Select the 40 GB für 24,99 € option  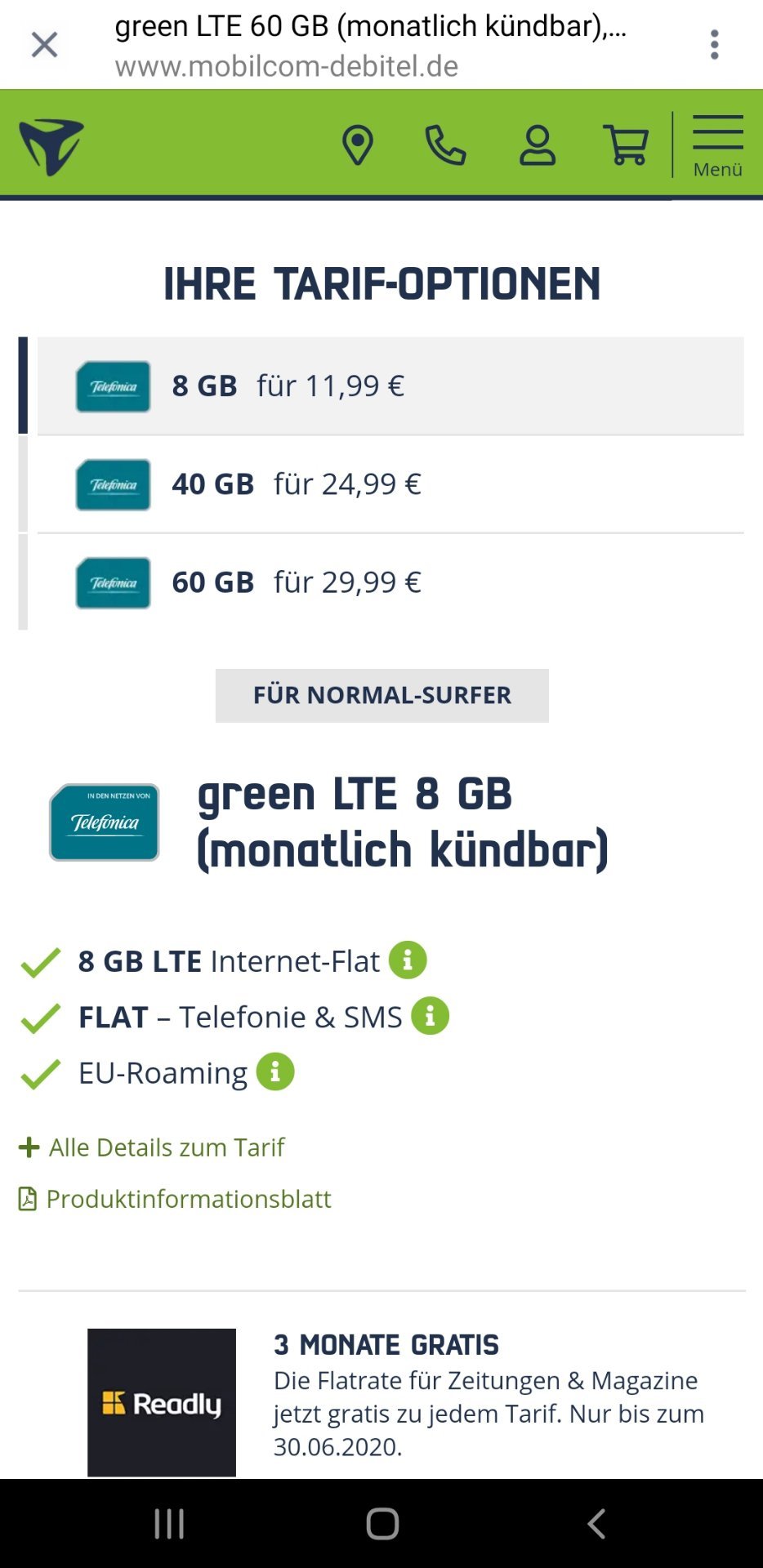pos(390,483)
